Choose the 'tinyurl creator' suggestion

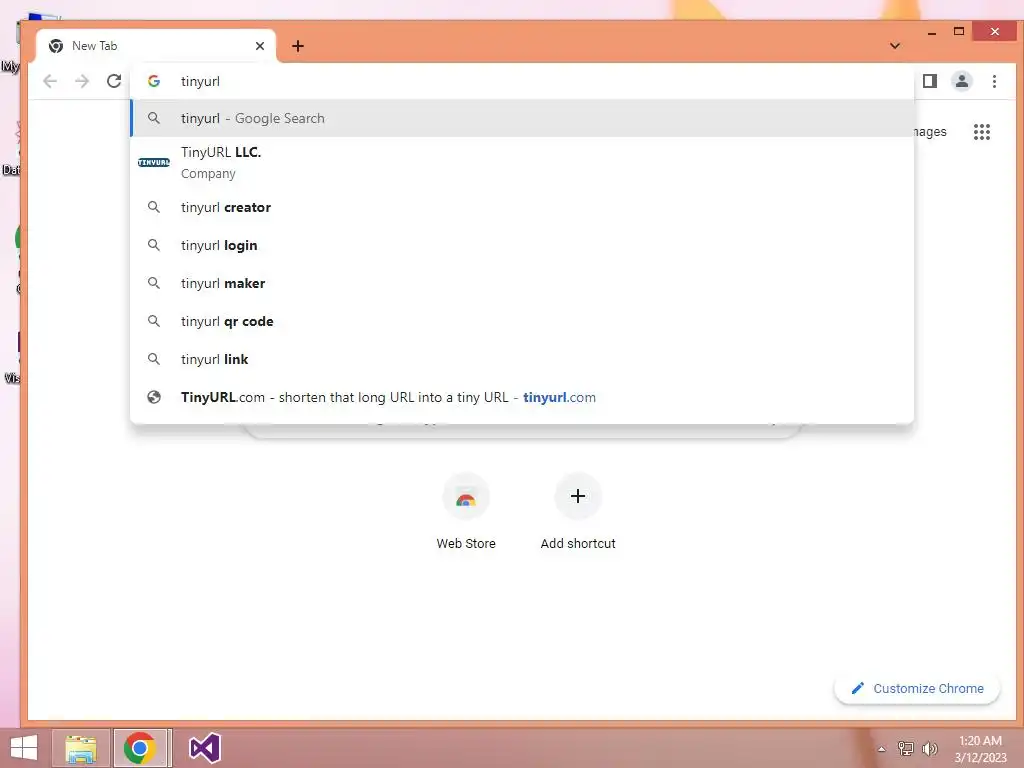(x=522, y=207)
